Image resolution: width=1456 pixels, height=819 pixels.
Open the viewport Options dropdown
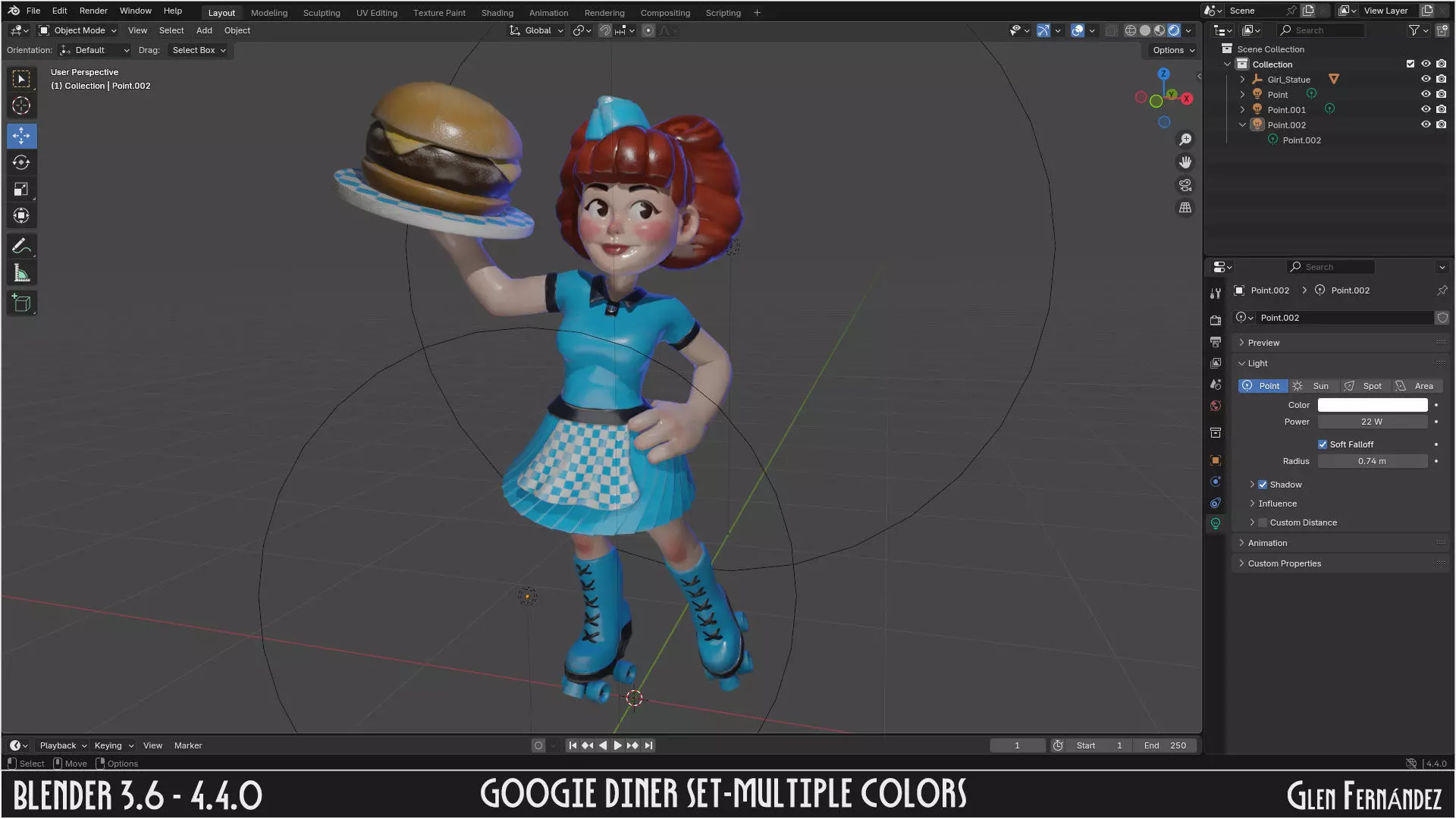[x=1173, y=50]
